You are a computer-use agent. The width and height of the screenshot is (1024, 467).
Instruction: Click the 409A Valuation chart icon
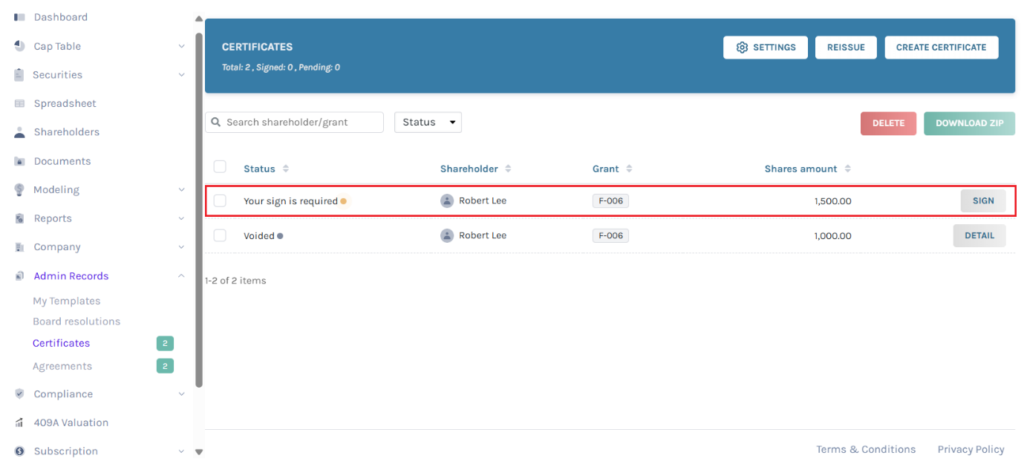(20, 423)
